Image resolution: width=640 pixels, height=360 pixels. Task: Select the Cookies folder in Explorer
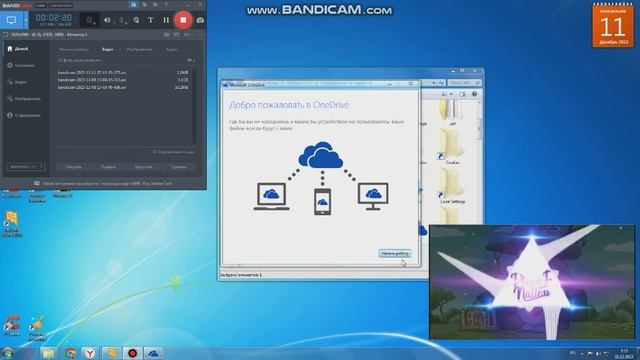coord(452,148)
